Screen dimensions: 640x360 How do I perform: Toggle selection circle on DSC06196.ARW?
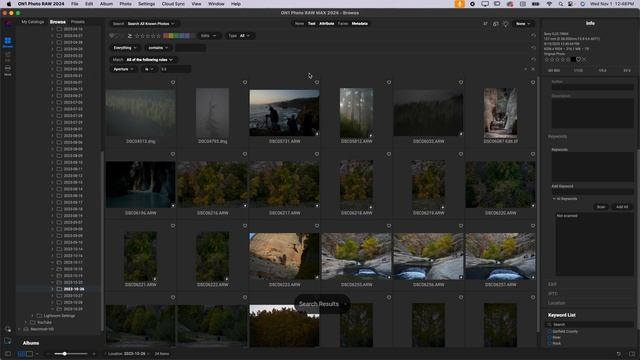coord(173,154)
